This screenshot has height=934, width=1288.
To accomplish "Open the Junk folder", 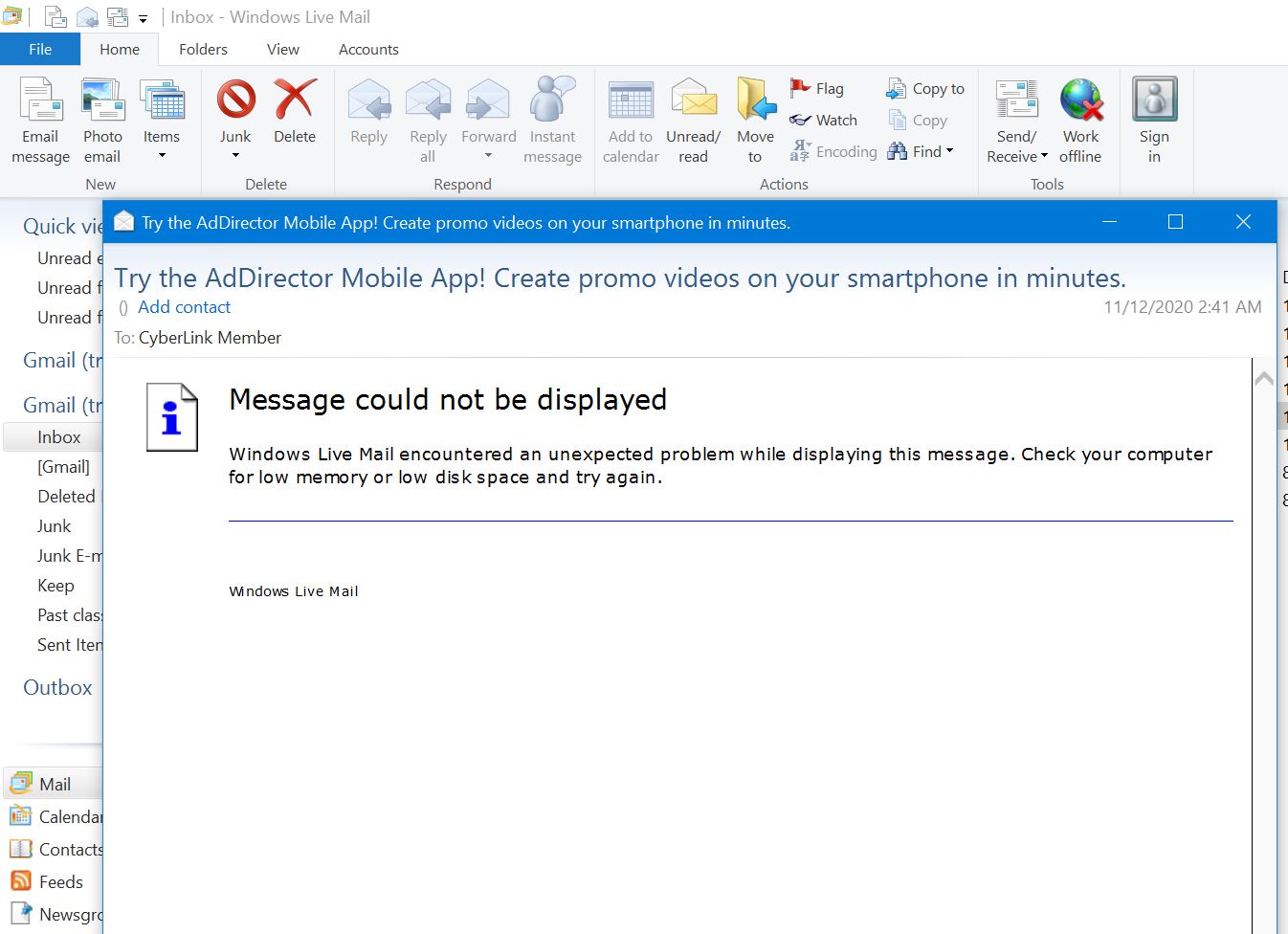I will (x=54, y=526).
